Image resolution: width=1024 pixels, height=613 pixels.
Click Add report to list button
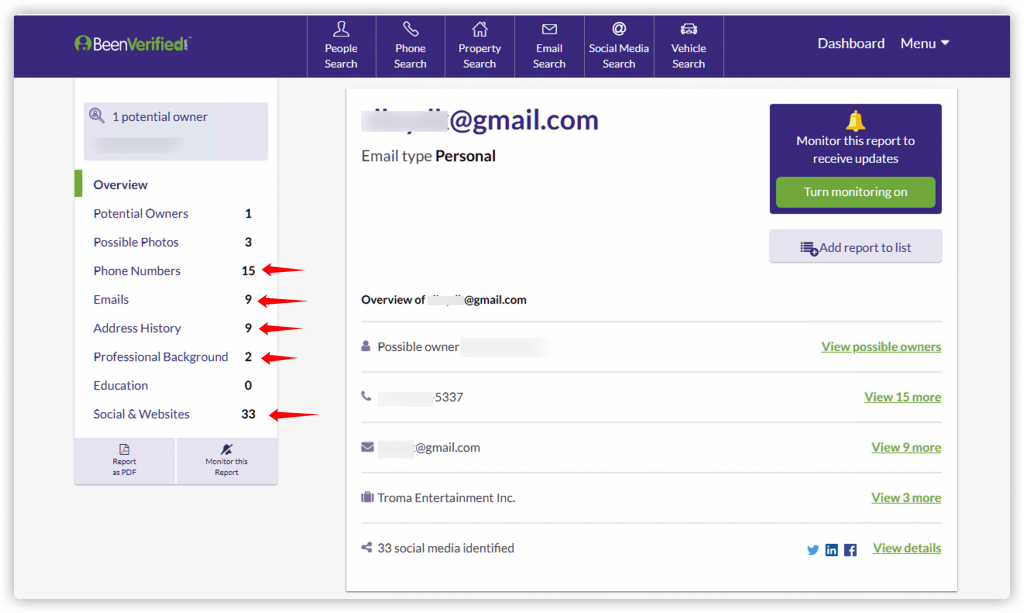[856, 247]
